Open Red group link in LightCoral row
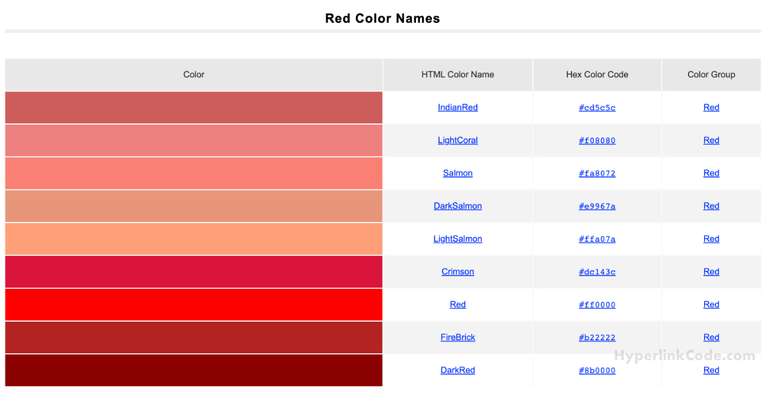This screenshot has height=401, width=768. [711, 140]
